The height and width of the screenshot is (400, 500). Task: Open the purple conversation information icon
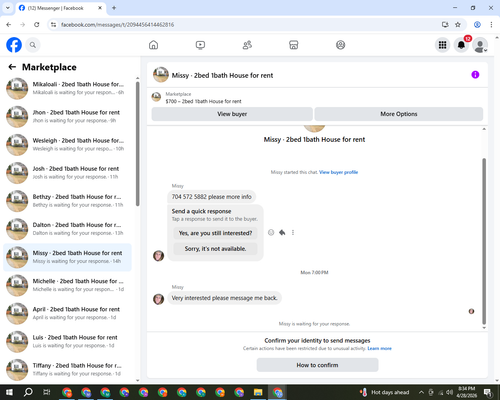click(475, 75)
